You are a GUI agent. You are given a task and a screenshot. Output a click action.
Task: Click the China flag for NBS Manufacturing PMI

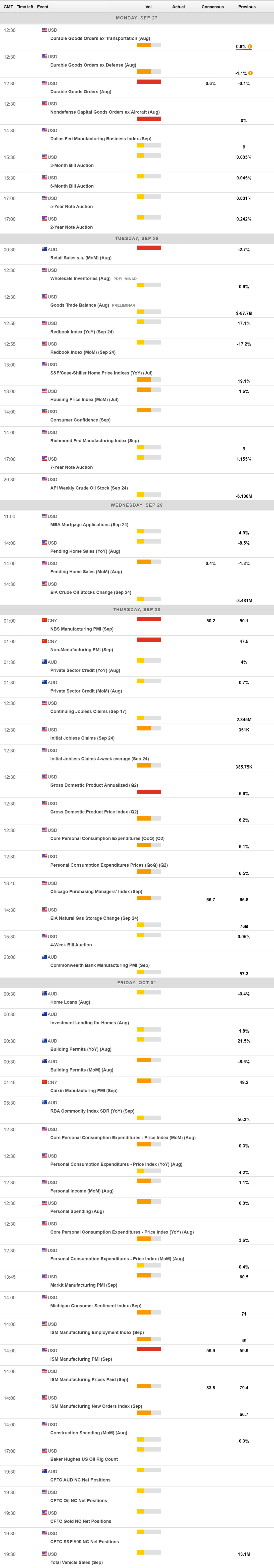click(44, 620)
